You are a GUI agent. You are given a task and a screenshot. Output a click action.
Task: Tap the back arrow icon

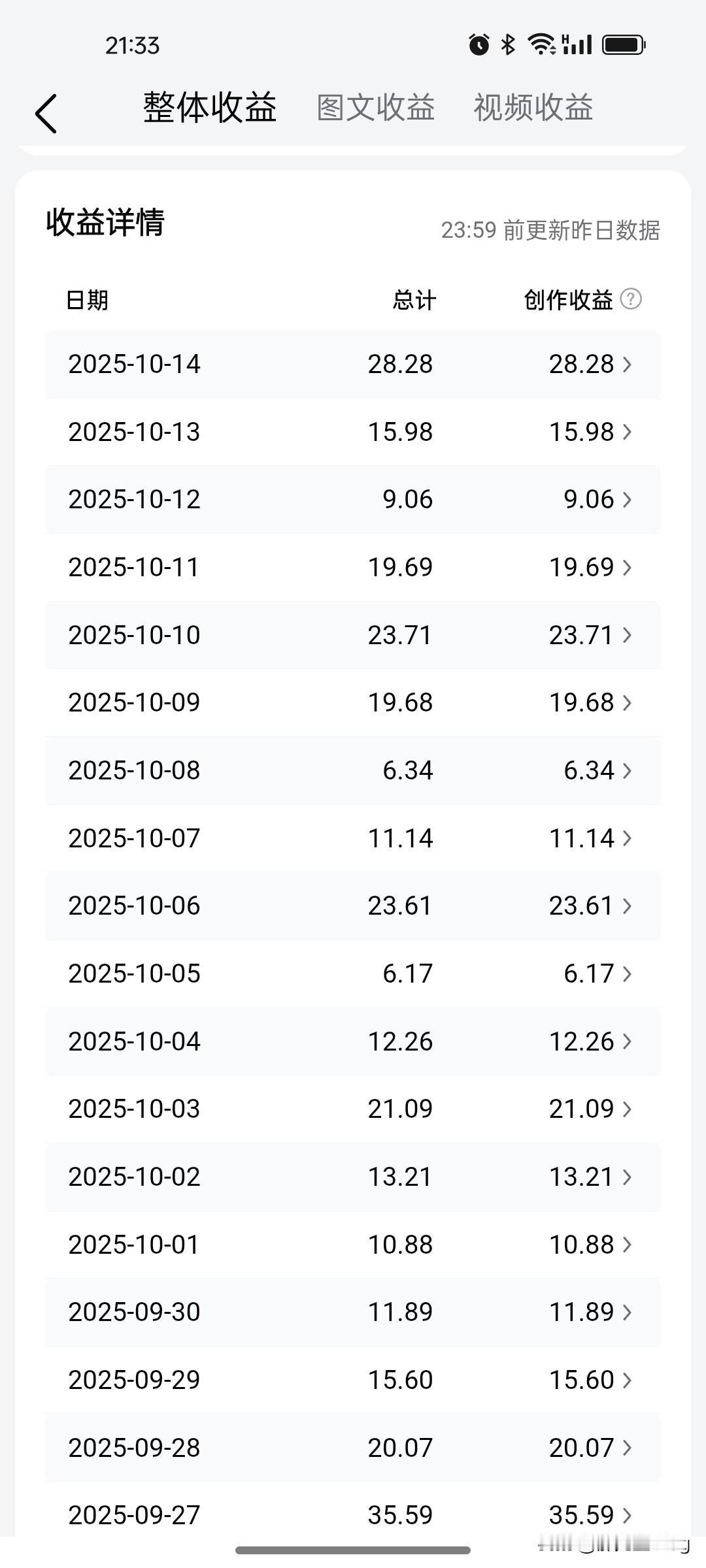point(46,113)
